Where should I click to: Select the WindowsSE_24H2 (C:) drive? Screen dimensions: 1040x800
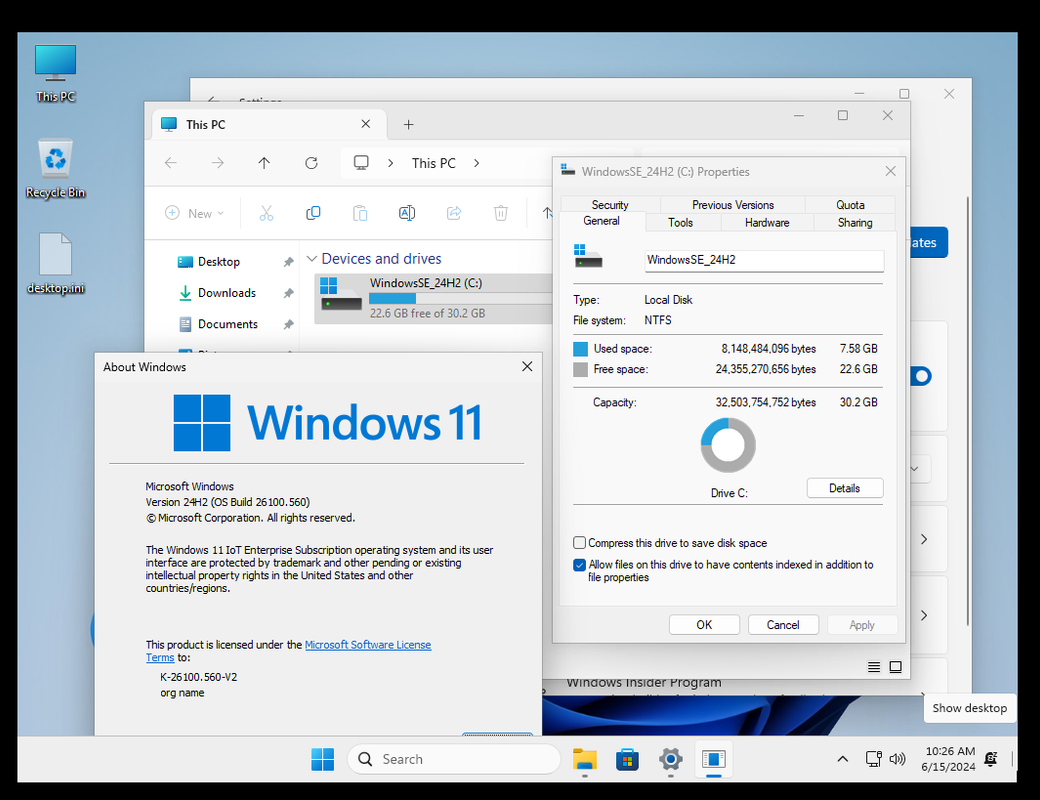click(x=433, y=299)
